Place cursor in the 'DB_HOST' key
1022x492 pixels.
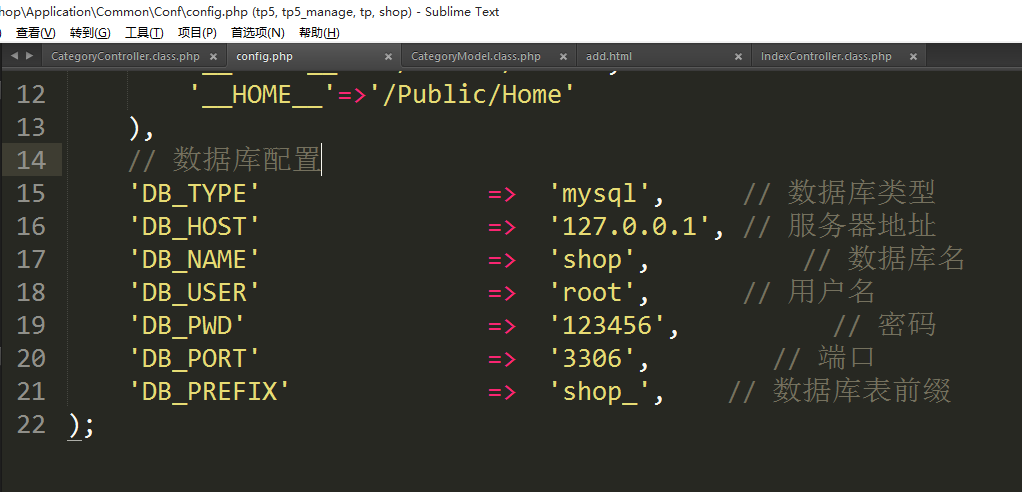tap(195, 226)
